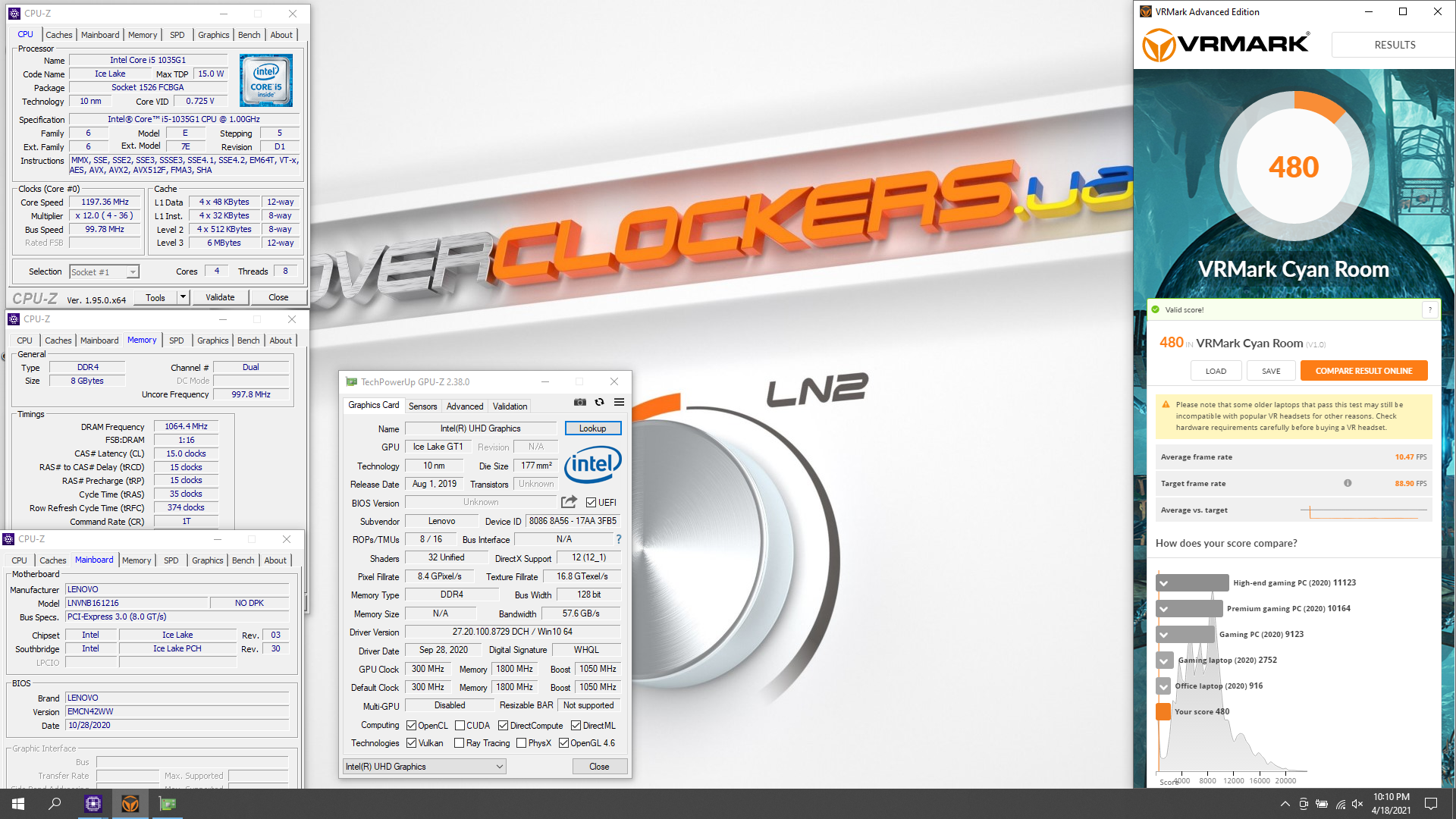The image size is (1456, 819).
Task: Toggle the DirectCompute checkbox in GPU-Z
Action: point(503,726)
